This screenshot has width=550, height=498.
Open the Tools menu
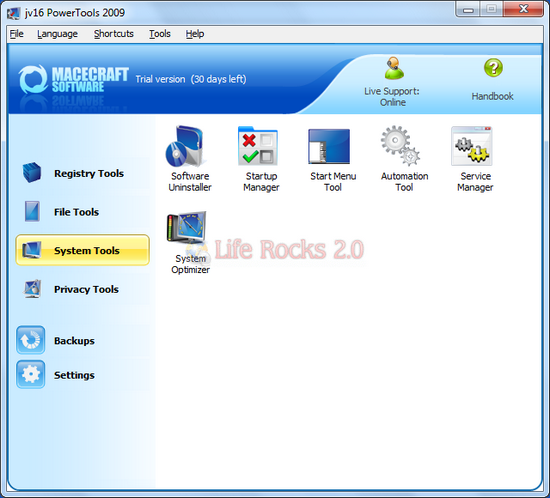[160, 34]
